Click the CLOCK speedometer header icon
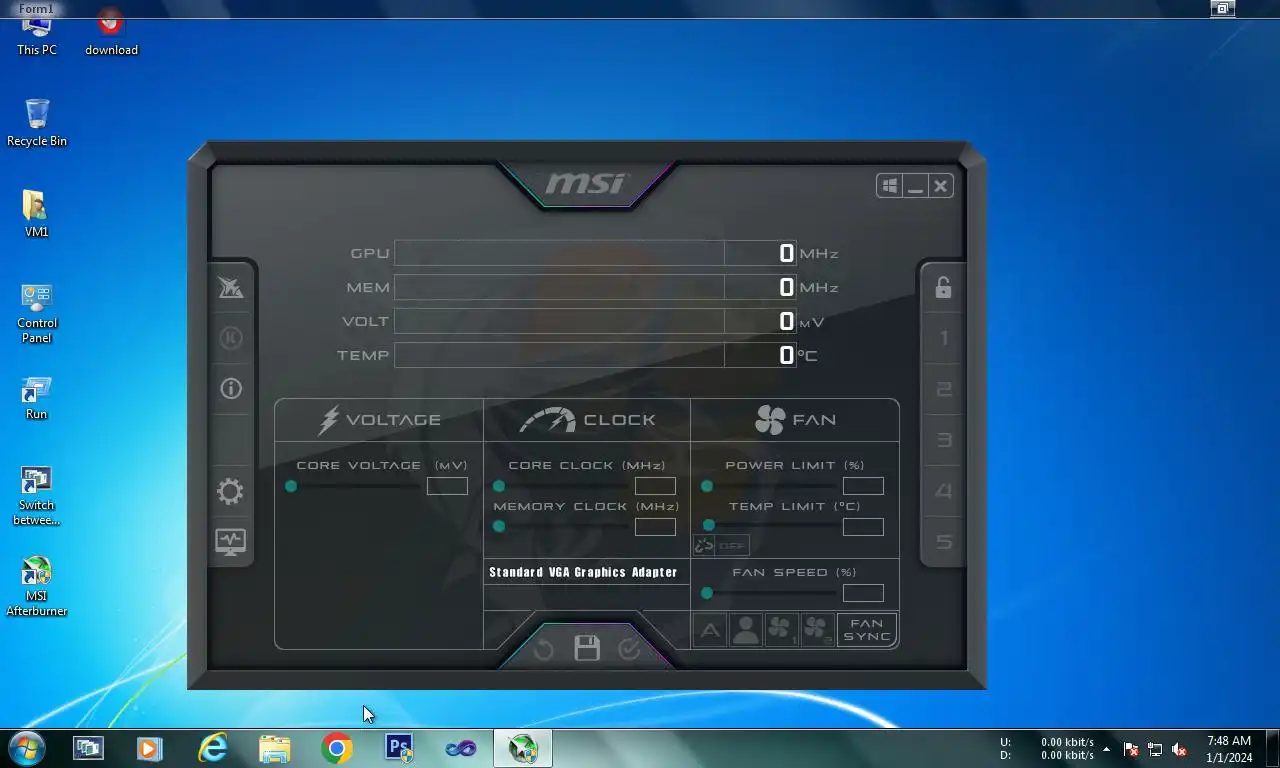This screenshot has width=1280, height=768. [x=547, y=420]
